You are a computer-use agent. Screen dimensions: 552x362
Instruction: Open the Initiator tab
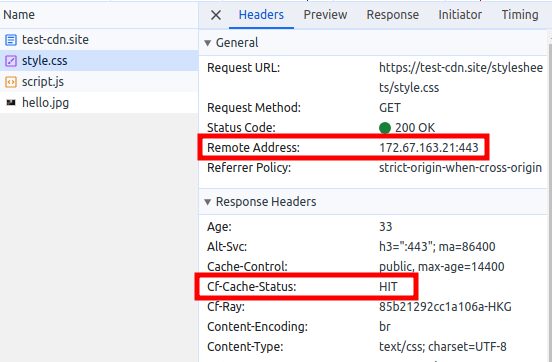460,15
